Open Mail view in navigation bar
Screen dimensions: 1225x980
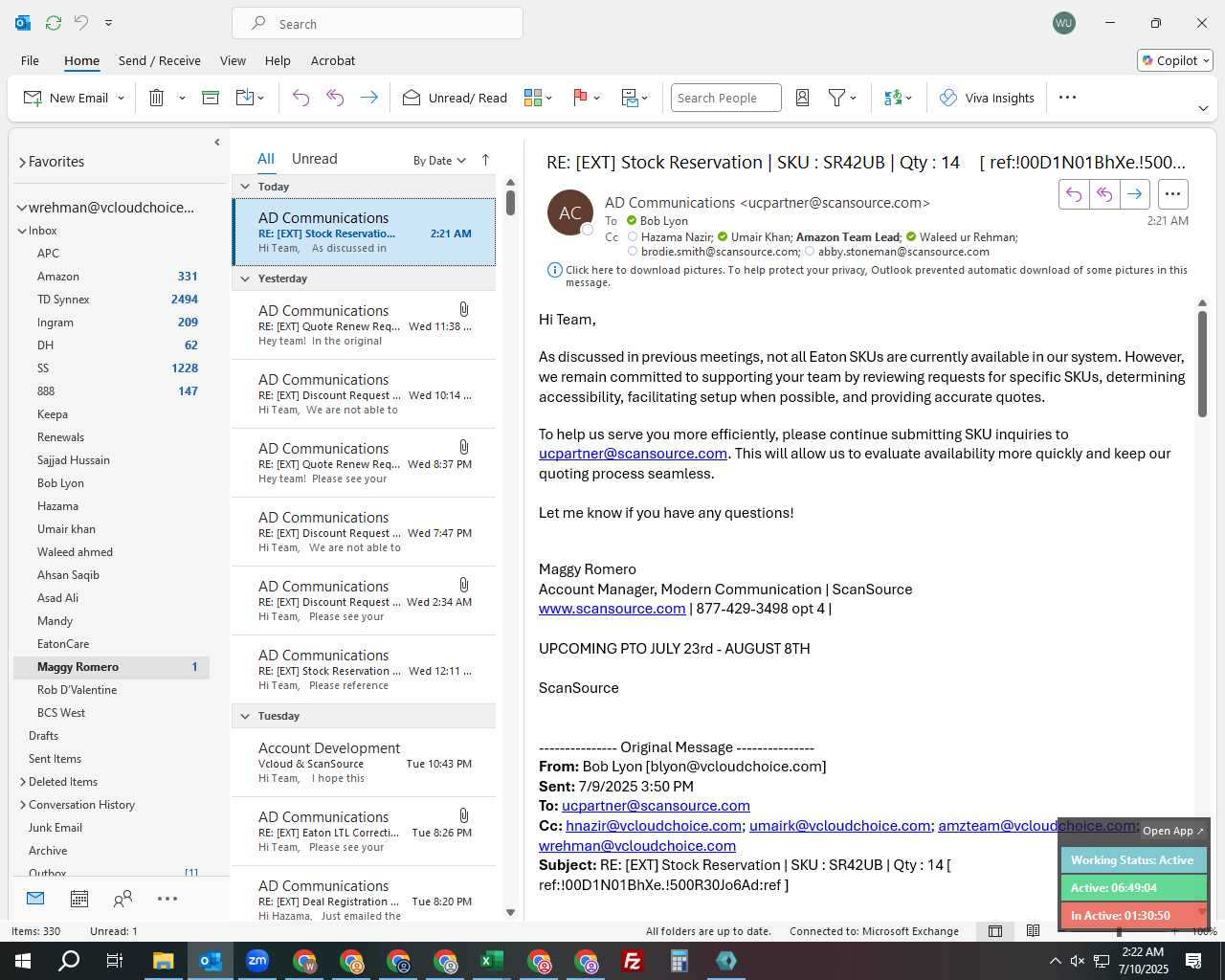tap(35, 899)
